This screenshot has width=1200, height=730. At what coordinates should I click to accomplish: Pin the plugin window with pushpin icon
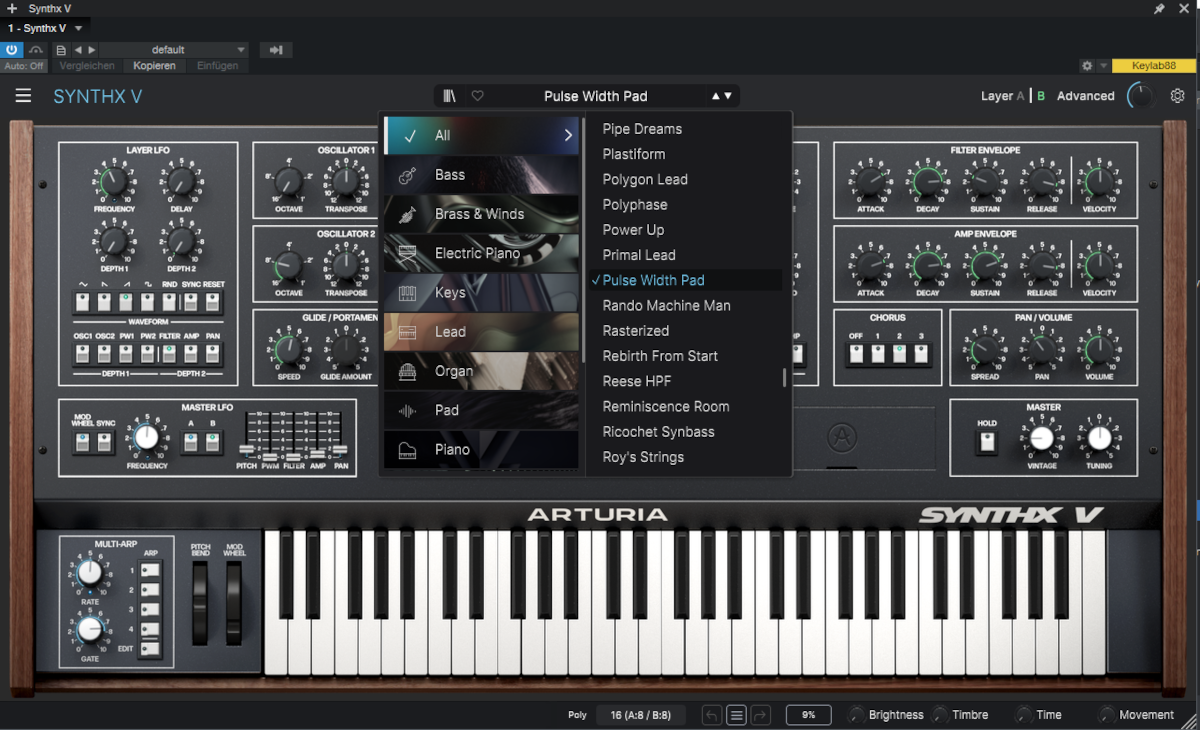tap(1159, 9)
